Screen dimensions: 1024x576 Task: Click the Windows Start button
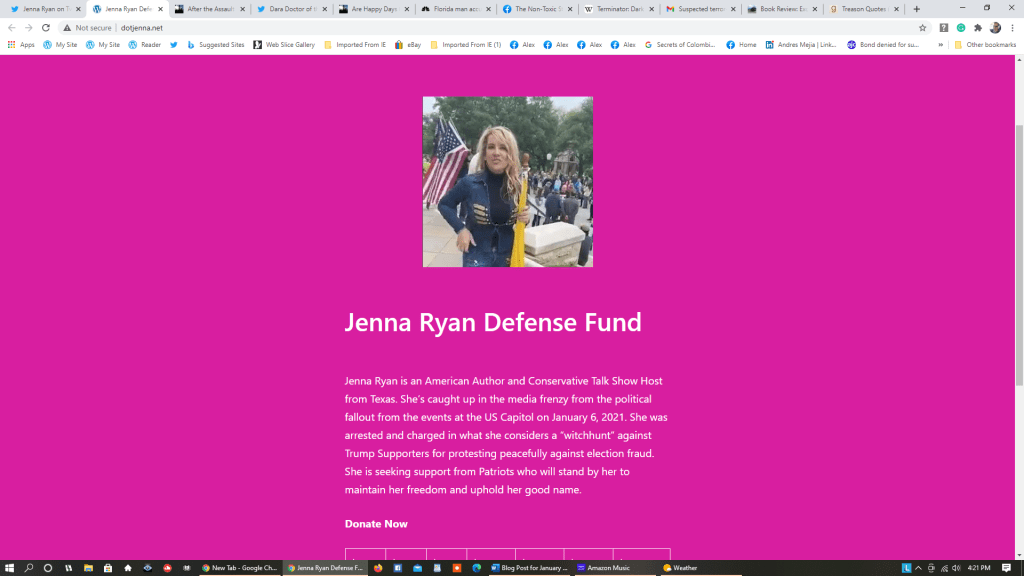point(9,568)
